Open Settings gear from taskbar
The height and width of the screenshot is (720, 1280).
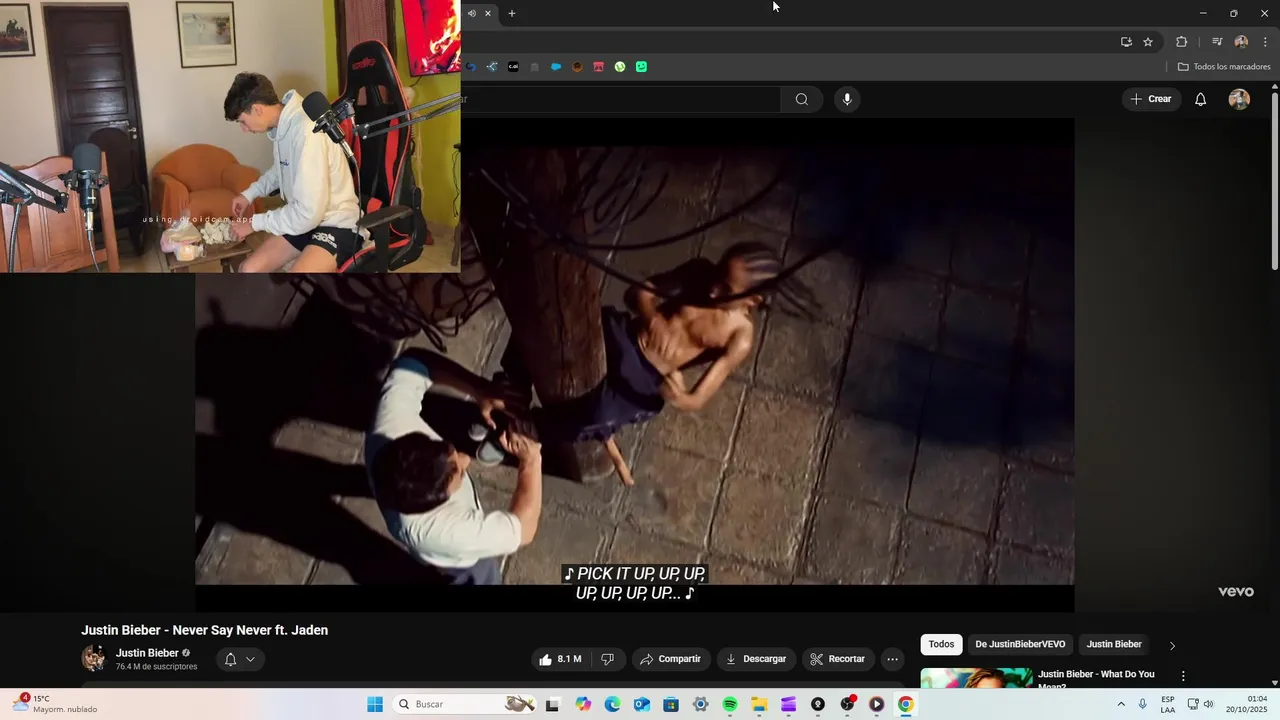tap(700, 704)
